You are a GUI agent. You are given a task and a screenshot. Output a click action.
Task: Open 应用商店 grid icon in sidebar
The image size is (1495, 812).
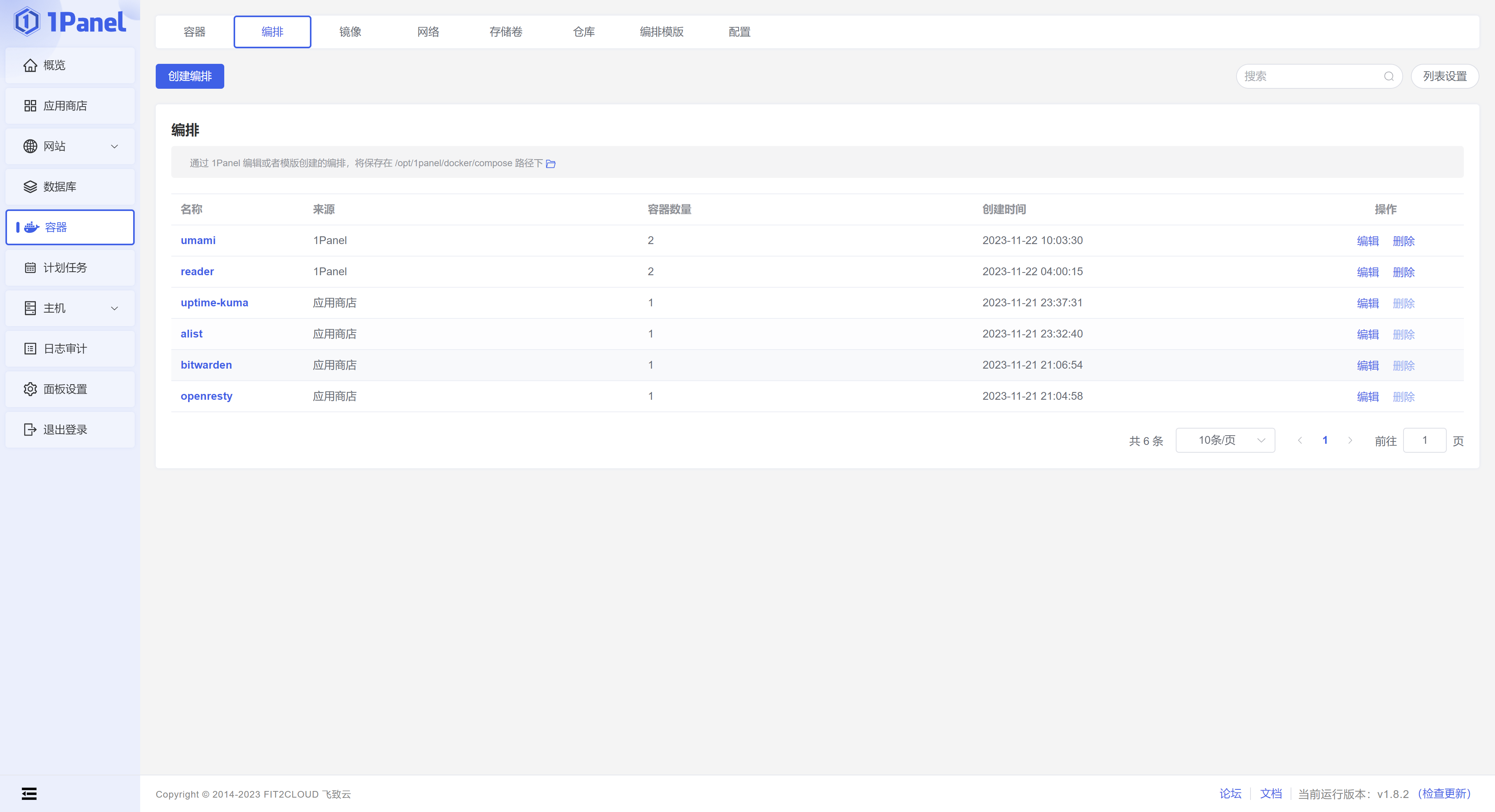click(30, 105)
